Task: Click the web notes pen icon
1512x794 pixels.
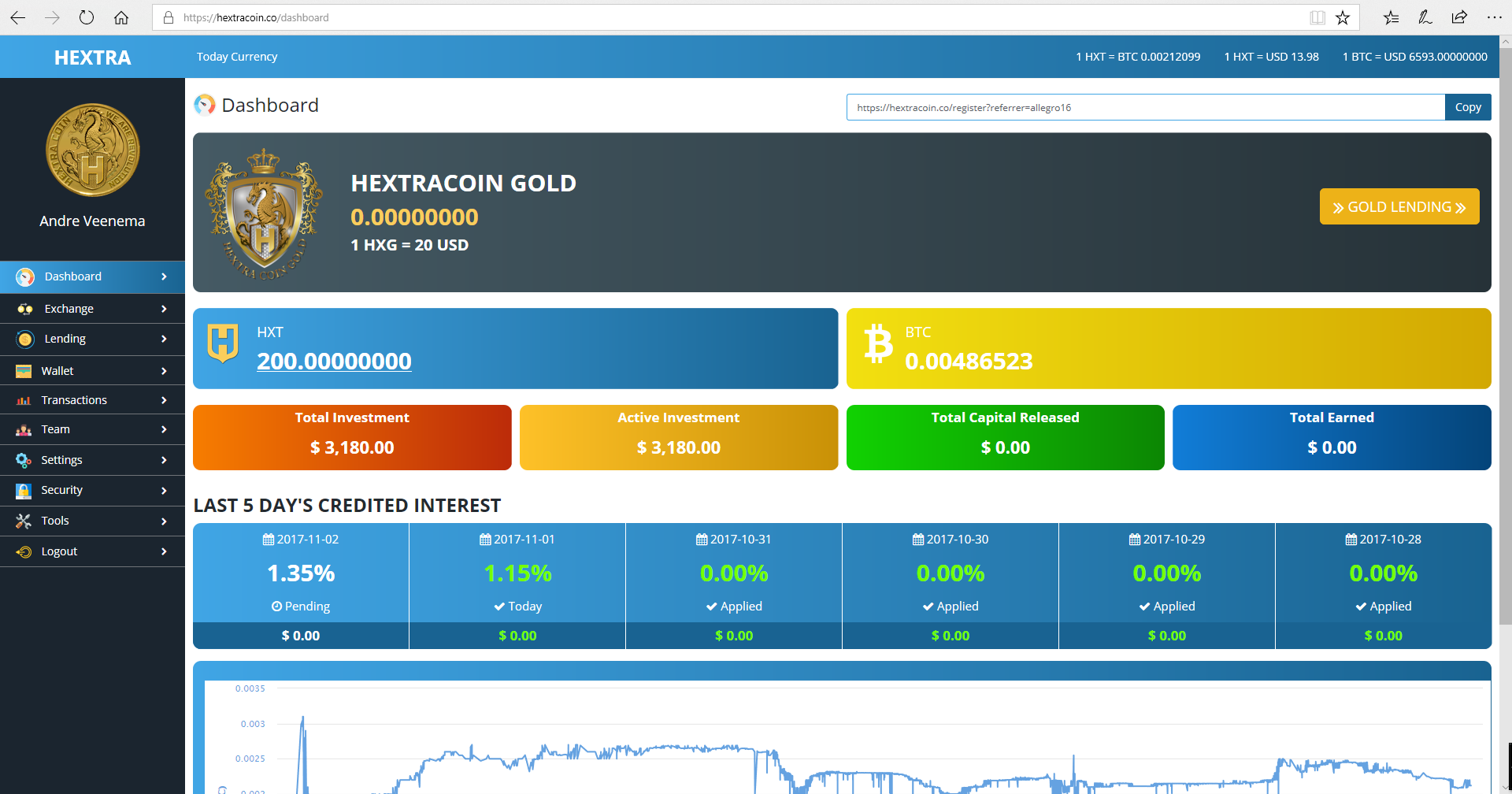Action: (x=1425, y=17)
